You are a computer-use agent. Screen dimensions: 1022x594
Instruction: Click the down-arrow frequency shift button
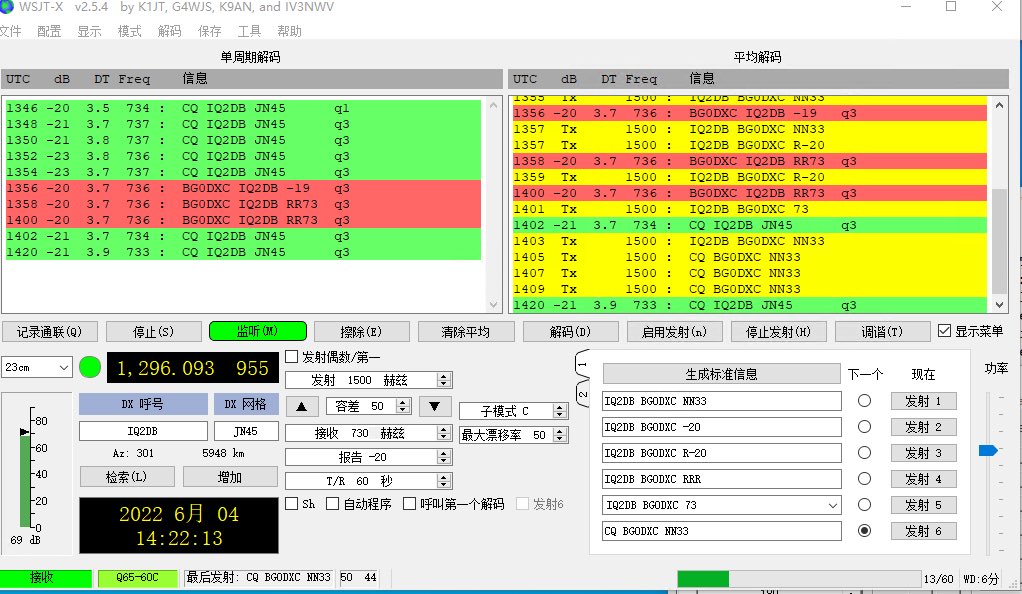tap(435, 406)
